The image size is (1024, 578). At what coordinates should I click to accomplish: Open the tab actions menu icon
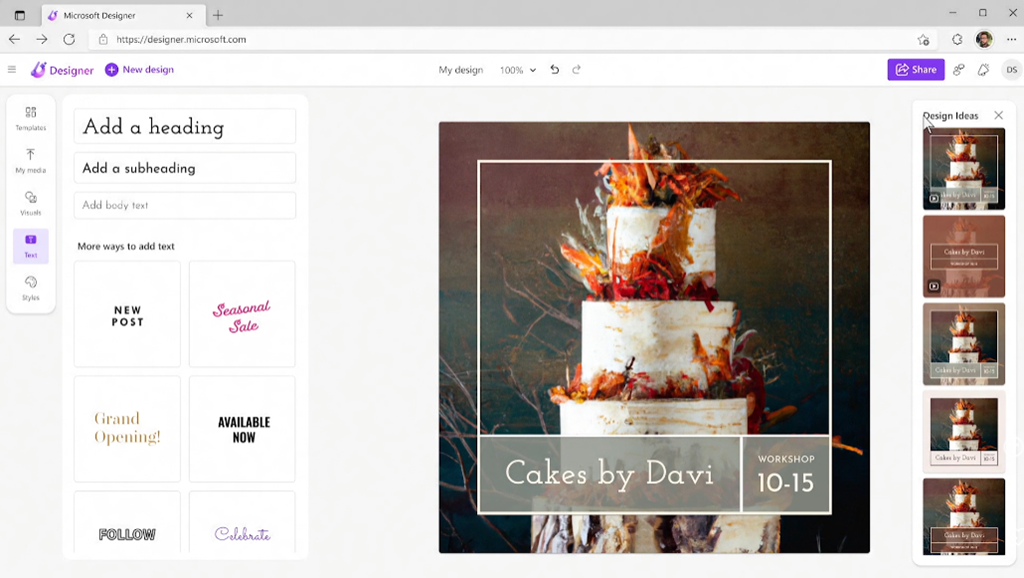pyautogui.click(x=20, y=15)
